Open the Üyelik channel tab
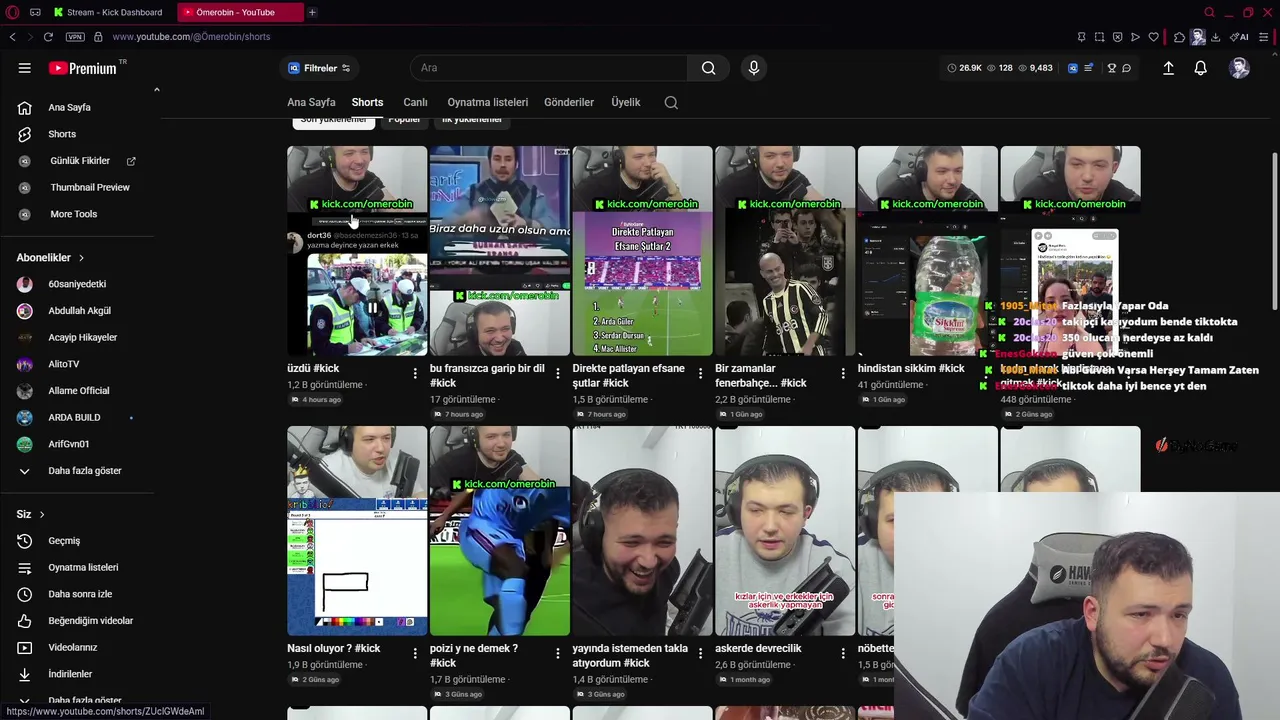The image size is (1280, 720). pyautogui.click(x=626, y=102)
